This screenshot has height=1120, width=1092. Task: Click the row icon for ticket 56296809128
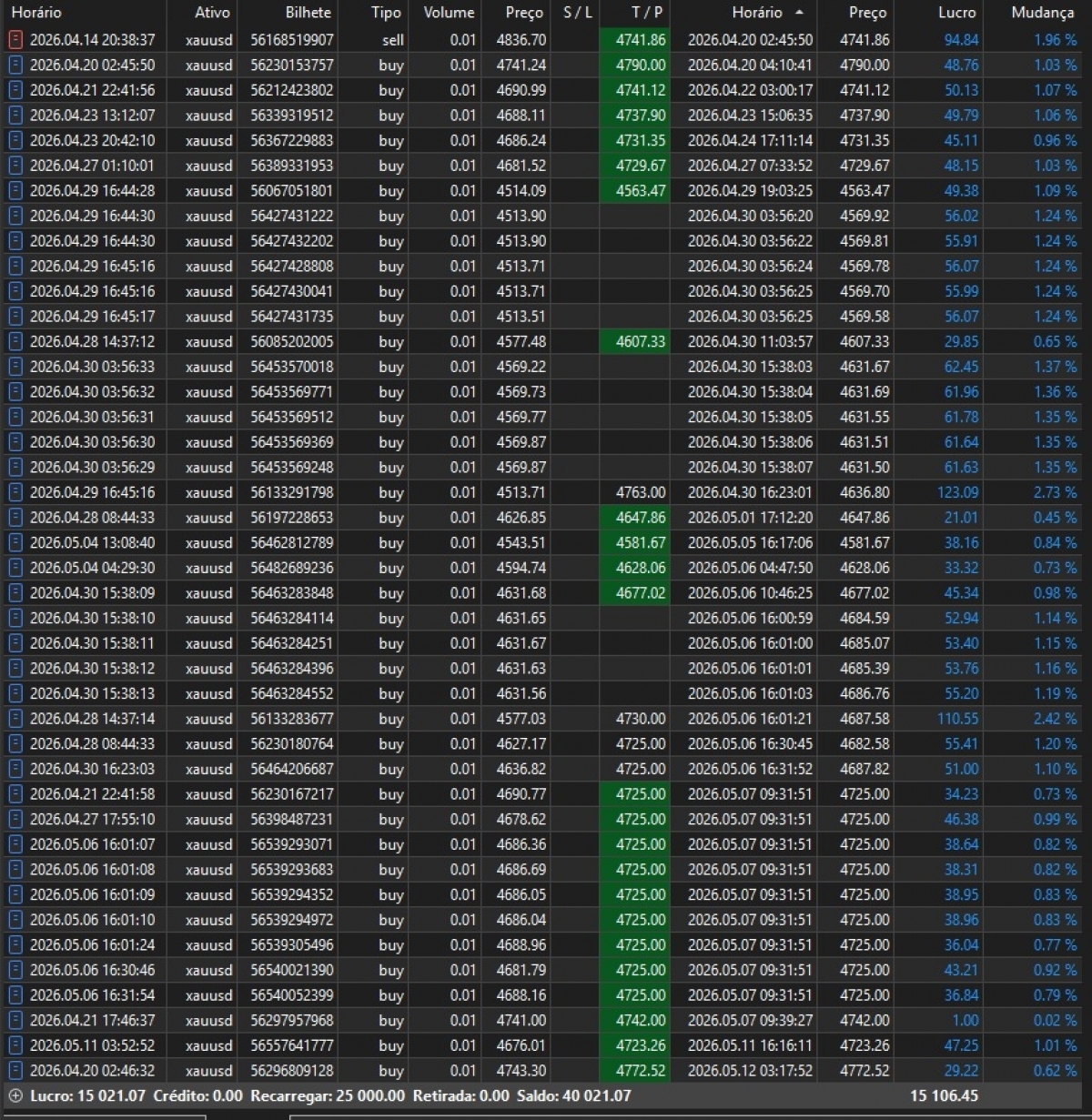coord(15,1071)
